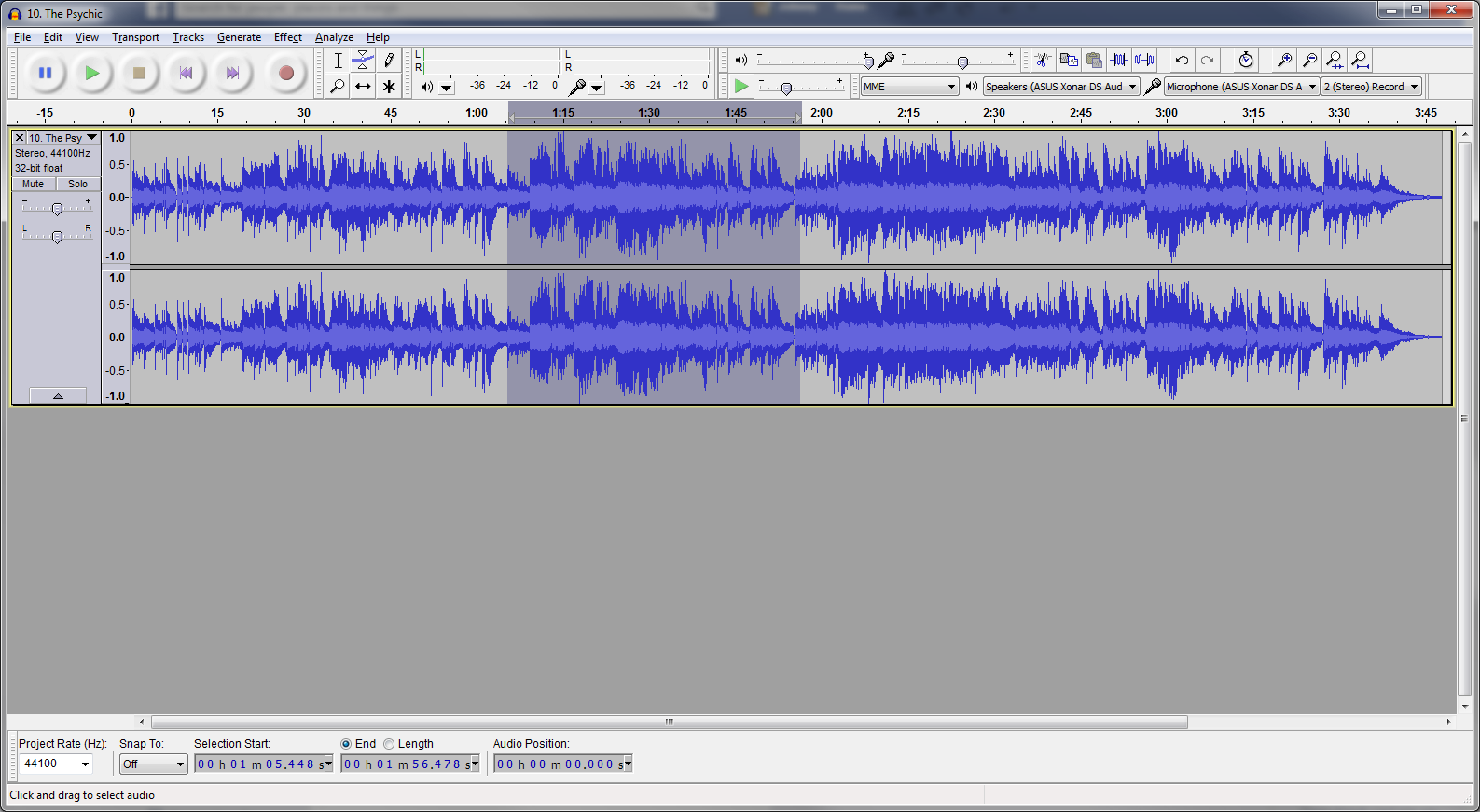Click the Paste icon in edit toolbar
The width and height of the screenshot is (1480, 812).
click(1094, 60)
